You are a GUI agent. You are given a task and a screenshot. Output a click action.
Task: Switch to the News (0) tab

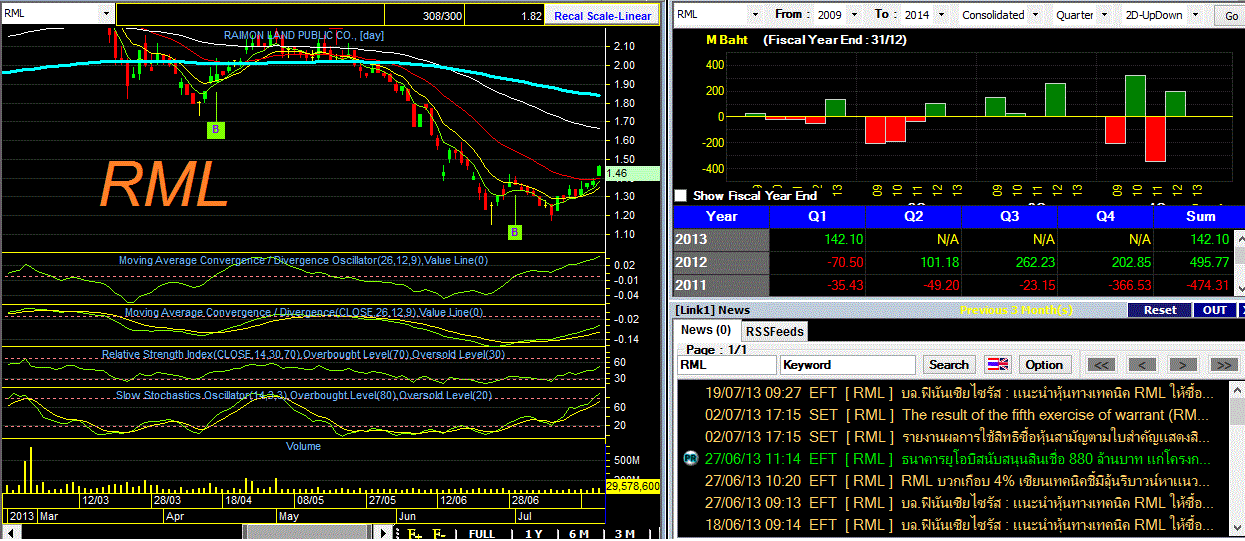pyautogui.click(x=705, y=331)
